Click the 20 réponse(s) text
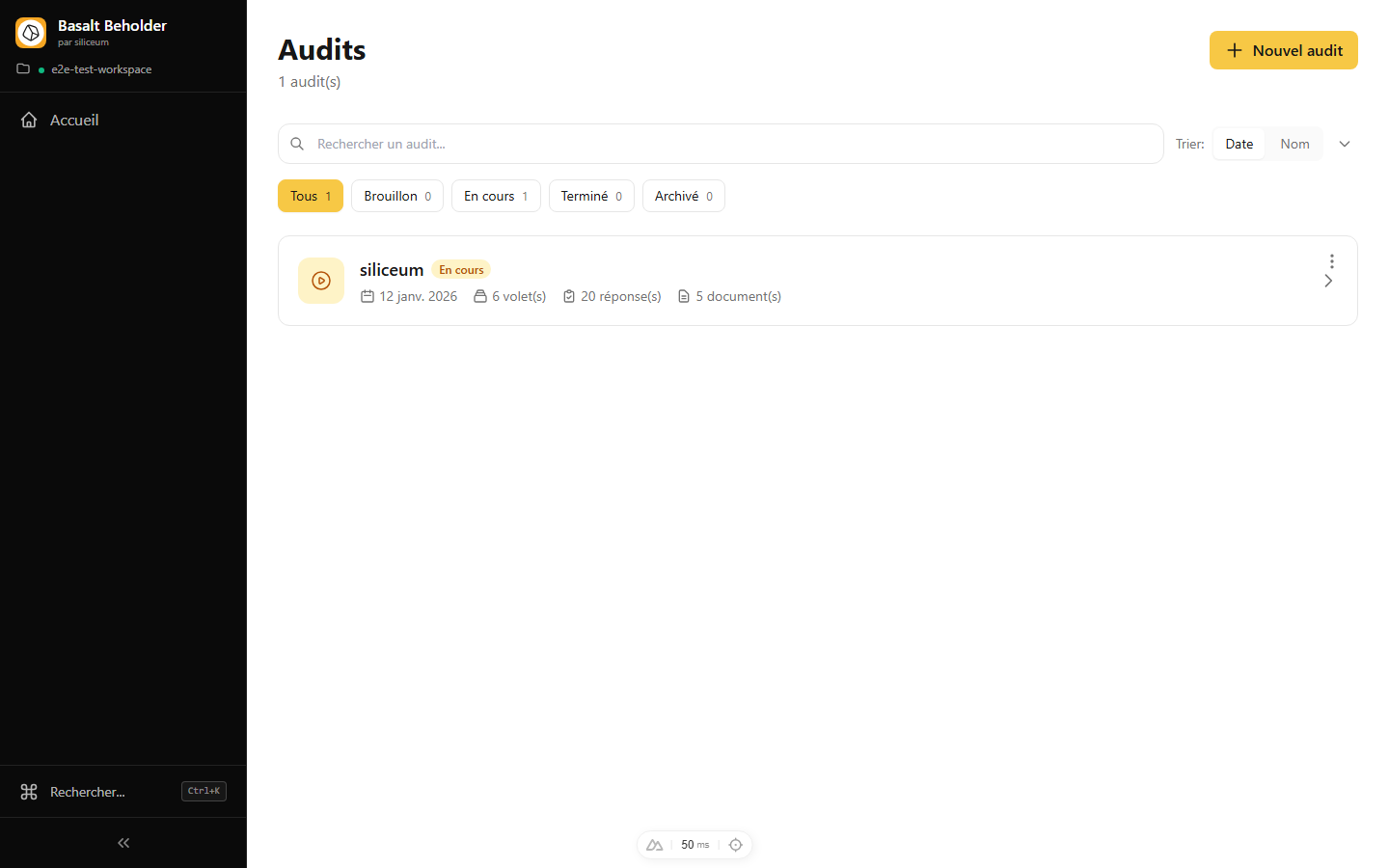The height and width of the screenshot is (868, 1389). 621,296
